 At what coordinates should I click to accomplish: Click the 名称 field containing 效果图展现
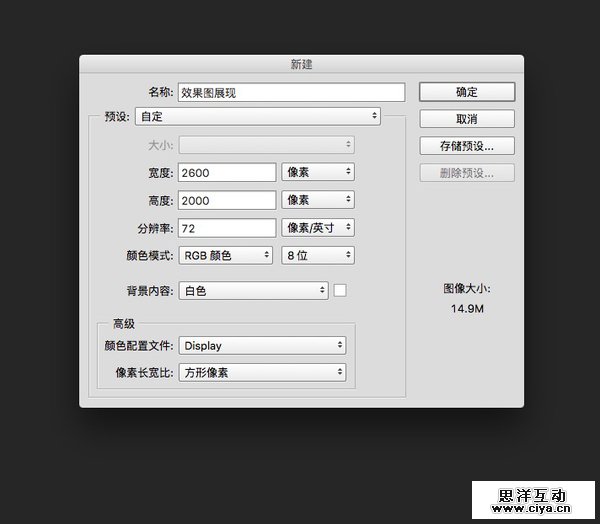pyautogui.click(x=291, y=92)
